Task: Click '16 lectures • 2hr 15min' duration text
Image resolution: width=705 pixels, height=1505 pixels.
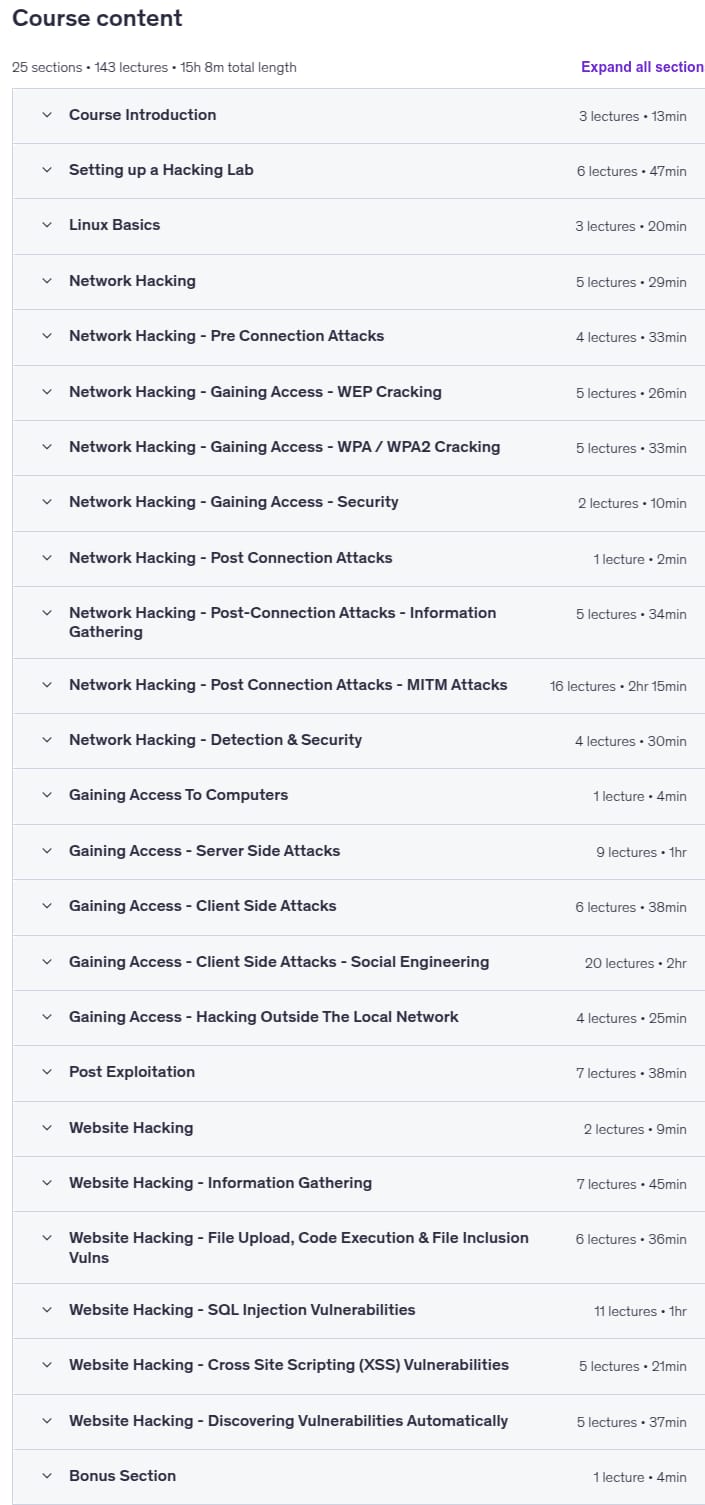Action: [618, 686]
